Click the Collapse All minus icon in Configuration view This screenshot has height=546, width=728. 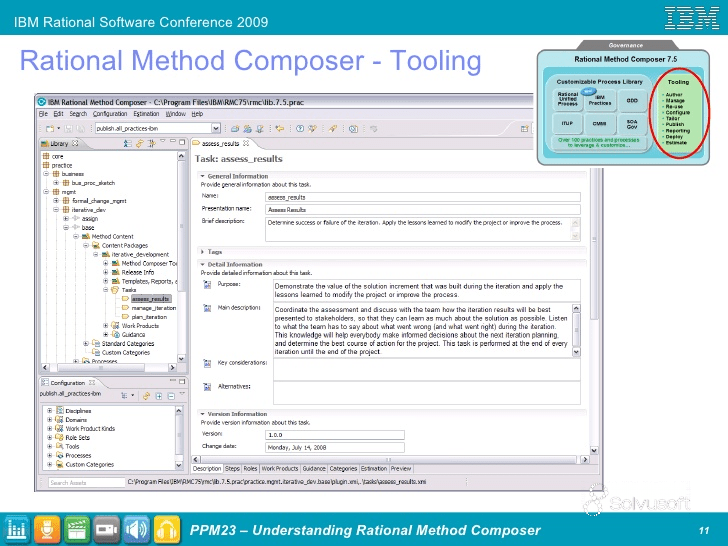[171, 396]
